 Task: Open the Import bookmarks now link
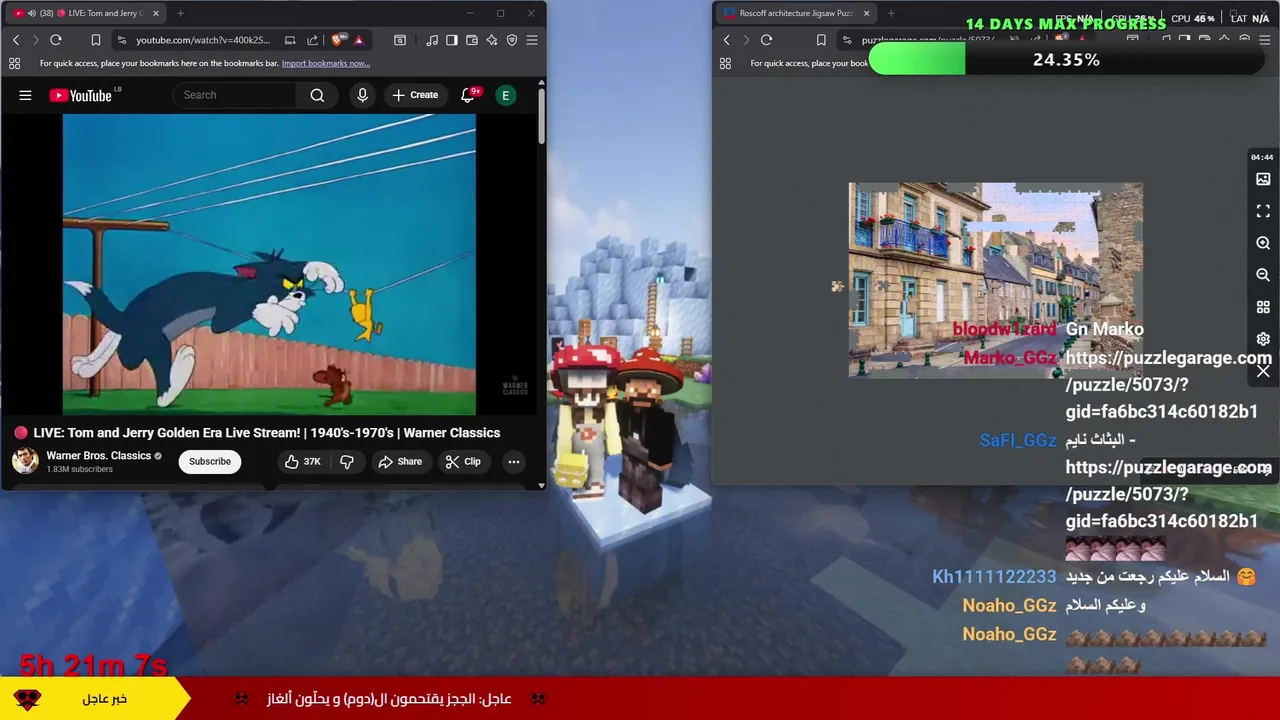pyautogui.click(x=325, y=63)
